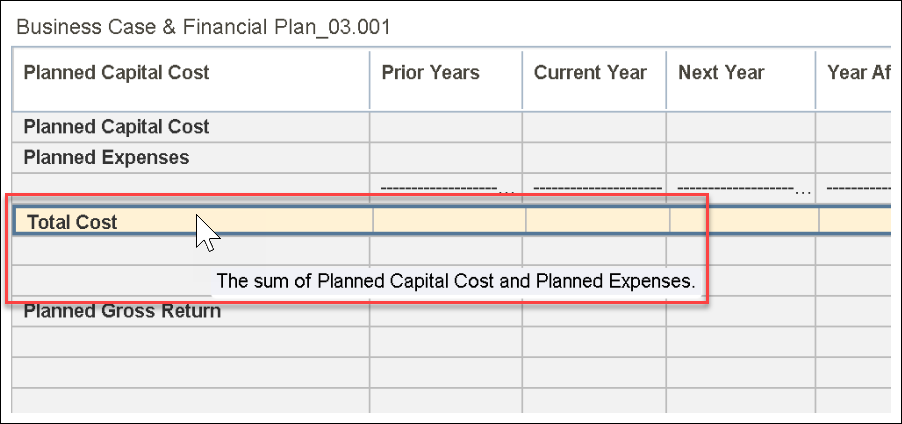
Task: Select Planned Expenses Prior Years cell
Action: 445,157
